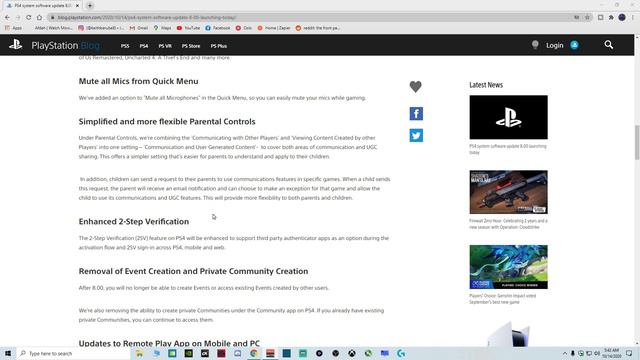Click the Simplified and more flexible Parental Controls heading
This screenshot has width=640, height=360.
tap(167, 122)
